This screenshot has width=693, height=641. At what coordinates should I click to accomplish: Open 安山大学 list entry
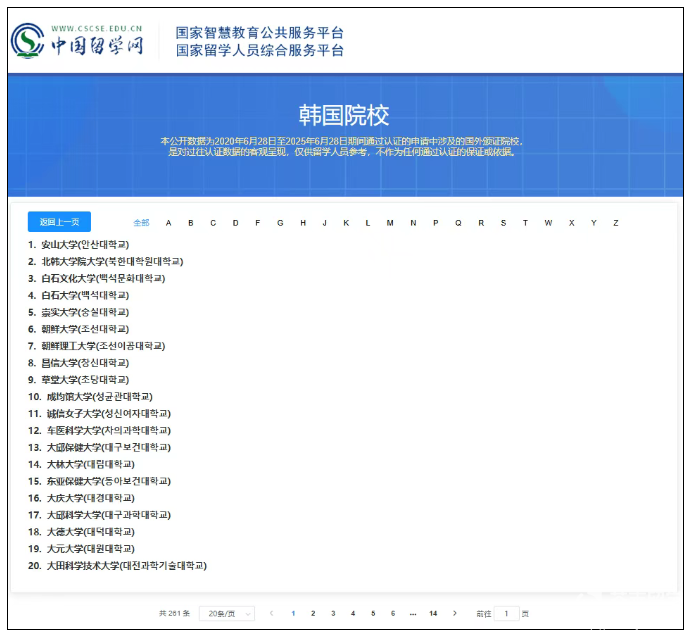(85, 245)
